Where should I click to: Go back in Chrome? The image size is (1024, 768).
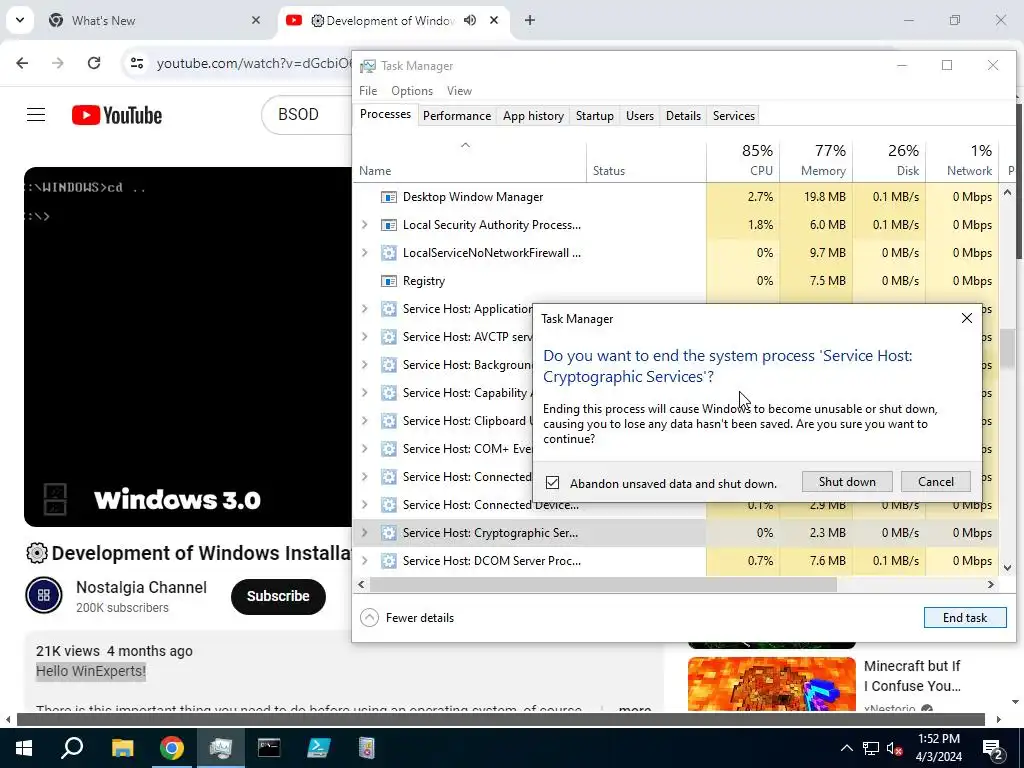(x=22, y=63)
